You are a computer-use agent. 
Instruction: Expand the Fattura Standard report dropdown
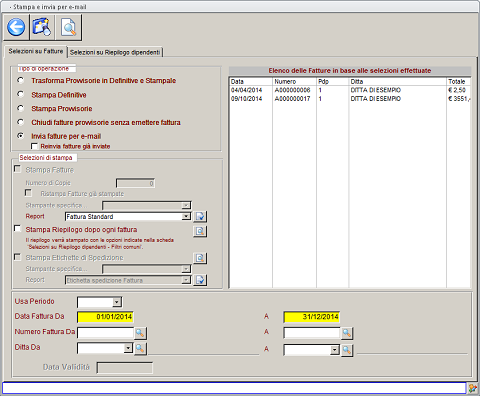186,217
